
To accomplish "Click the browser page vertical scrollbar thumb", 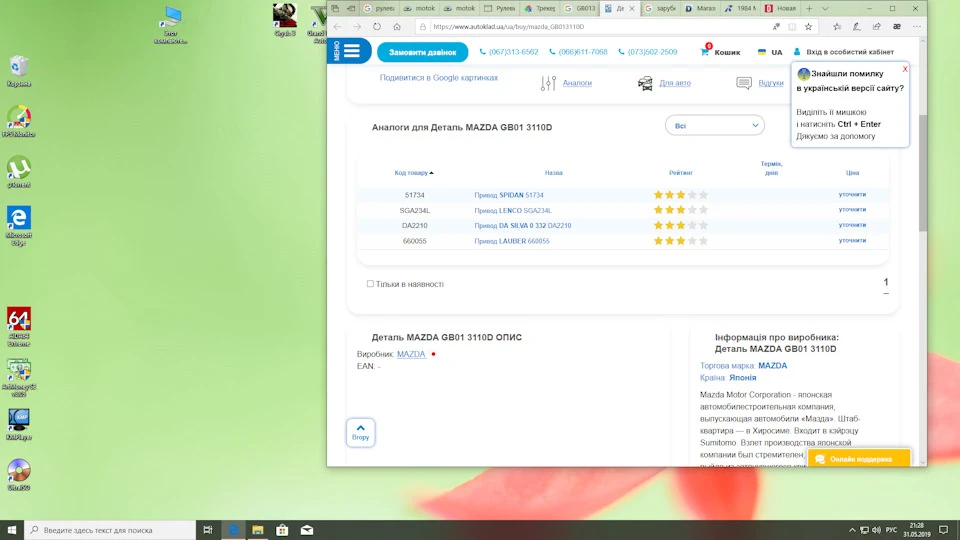I will tap(922, 173).
